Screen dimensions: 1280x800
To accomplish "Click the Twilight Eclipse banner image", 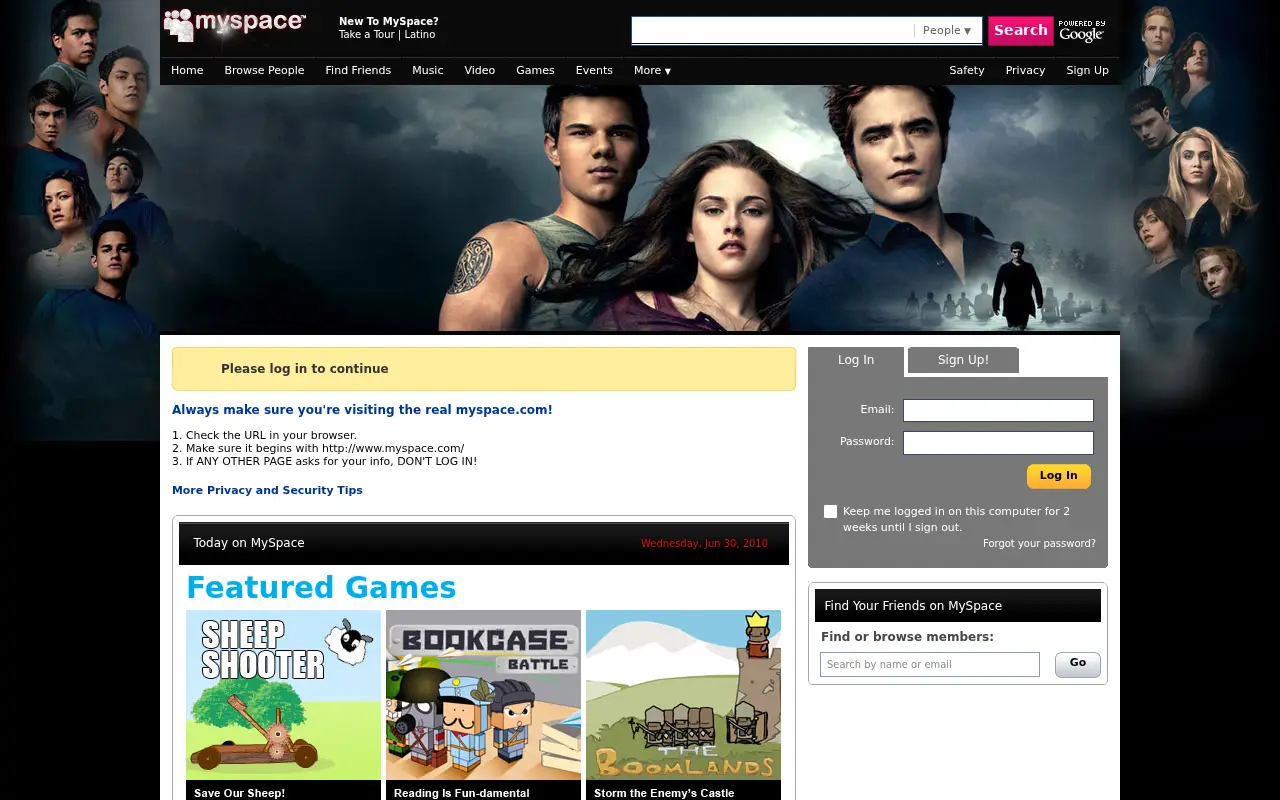I will [x=640, y=208].
